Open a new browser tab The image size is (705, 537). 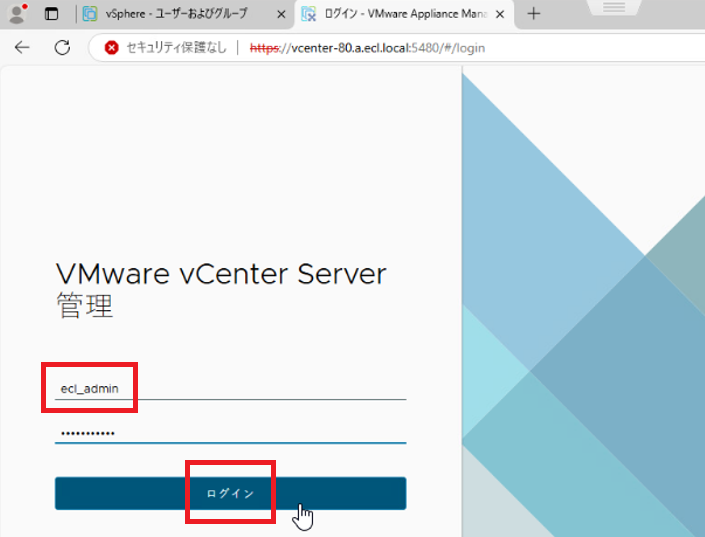pyautogui.click(x=533, y=14)
